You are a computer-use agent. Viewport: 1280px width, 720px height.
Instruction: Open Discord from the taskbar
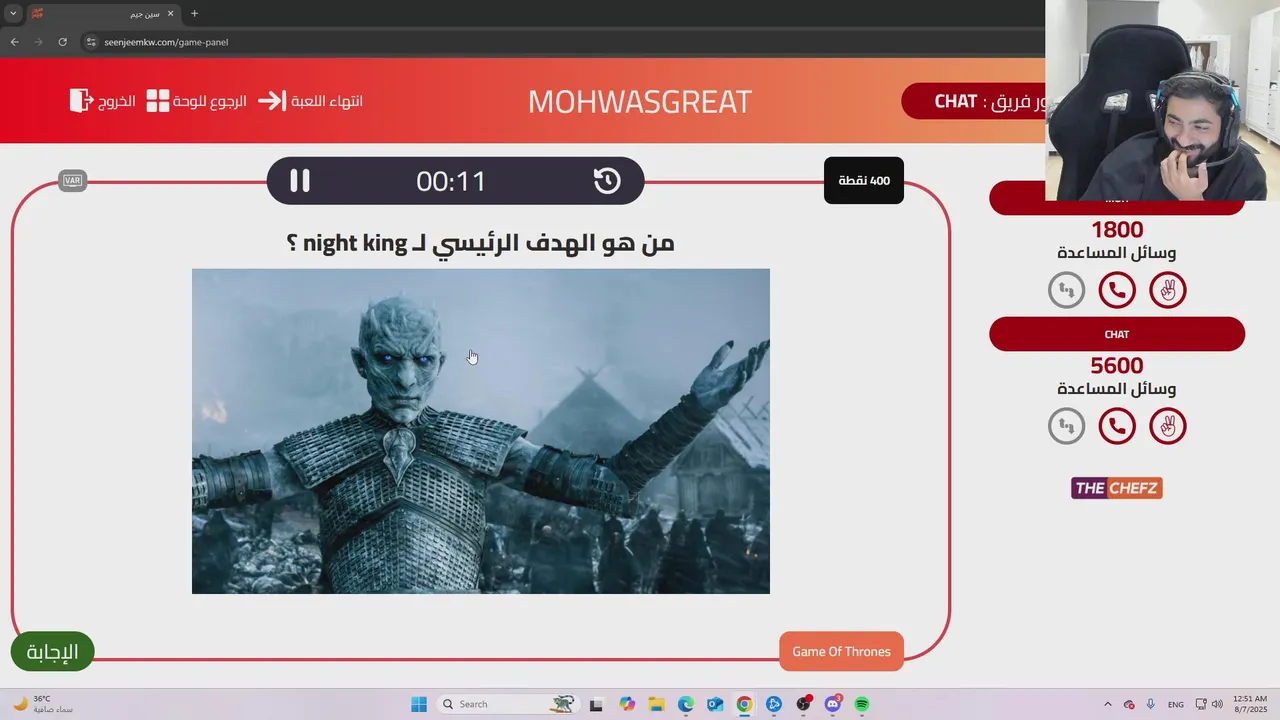click(833, 704)
